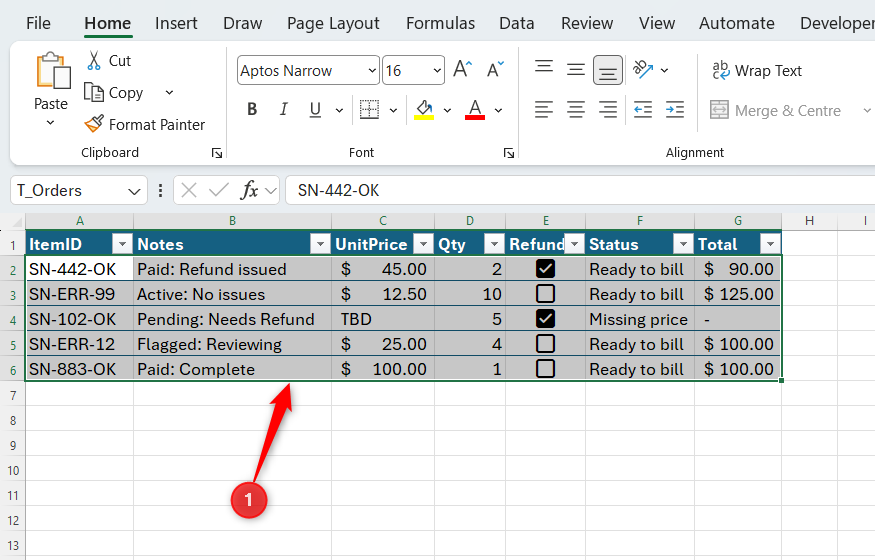Click the select-all corner triangle
The image size is (875, 560).
coord(16,221)
